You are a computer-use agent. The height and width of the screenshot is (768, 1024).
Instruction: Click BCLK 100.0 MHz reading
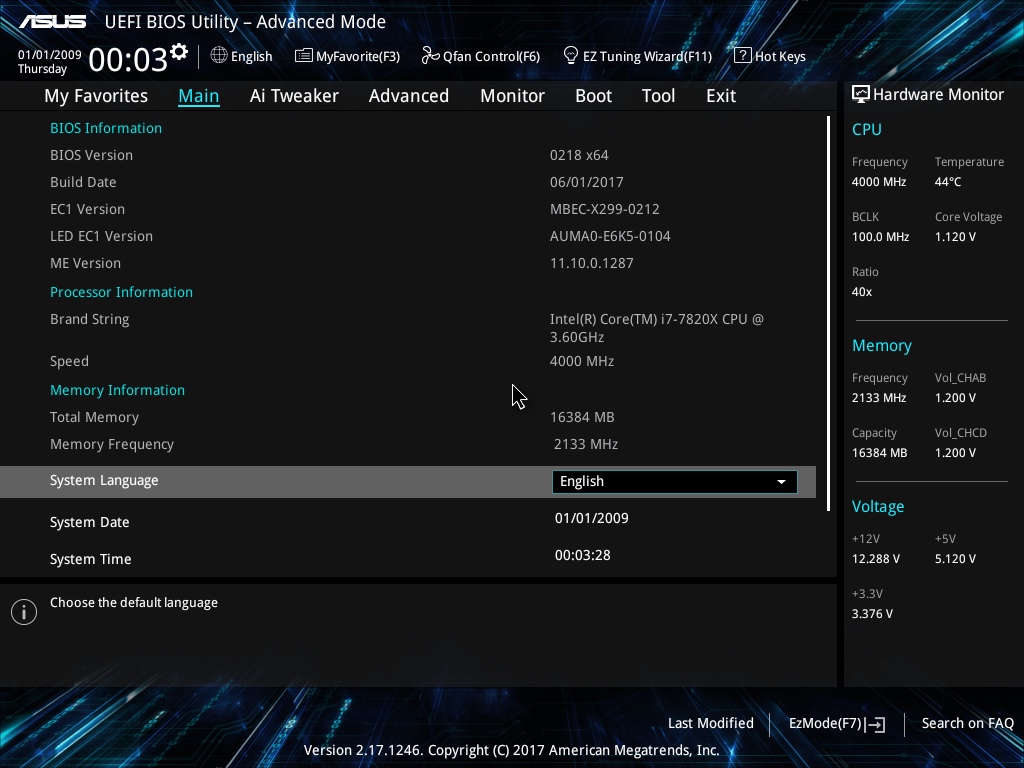click(880, 237)
